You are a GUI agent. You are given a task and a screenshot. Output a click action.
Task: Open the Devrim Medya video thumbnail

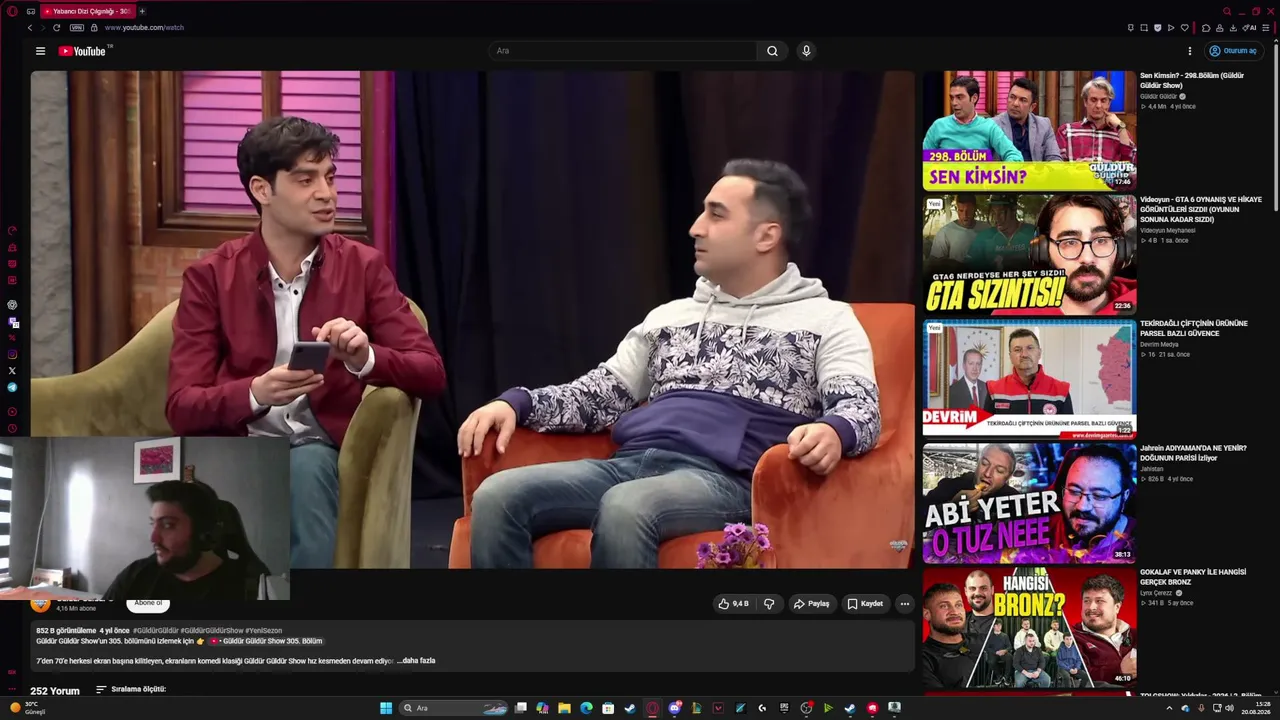tap(1029, 378)
